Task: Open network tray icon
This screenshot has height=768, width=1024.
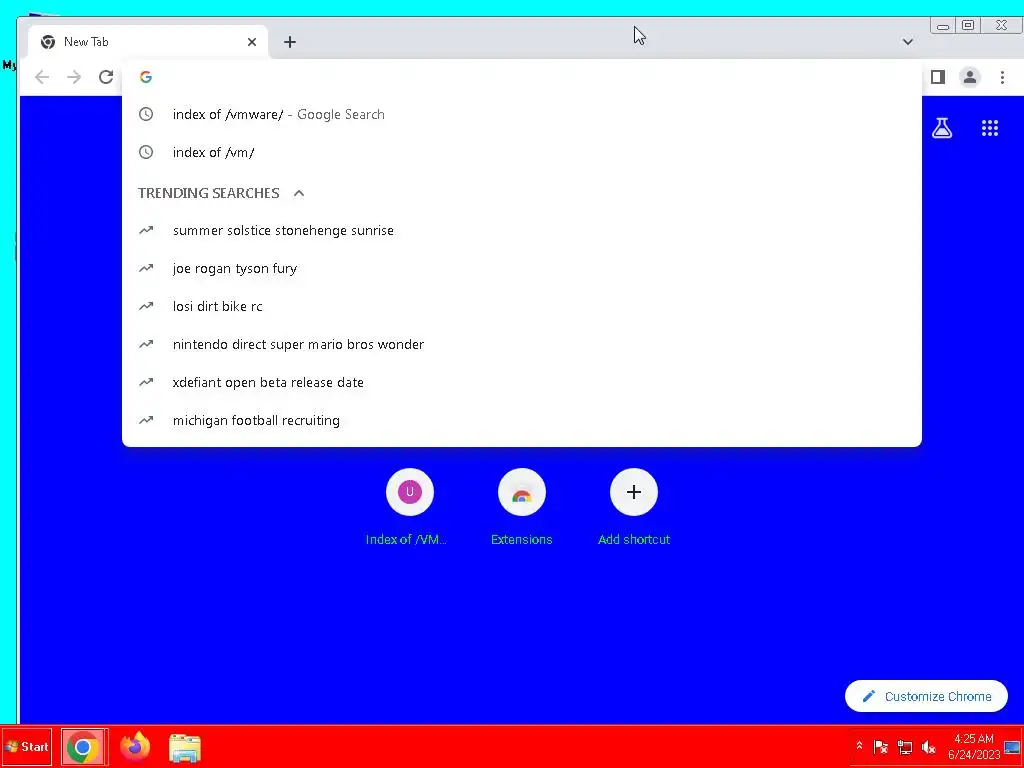Action: pos(904,747)
